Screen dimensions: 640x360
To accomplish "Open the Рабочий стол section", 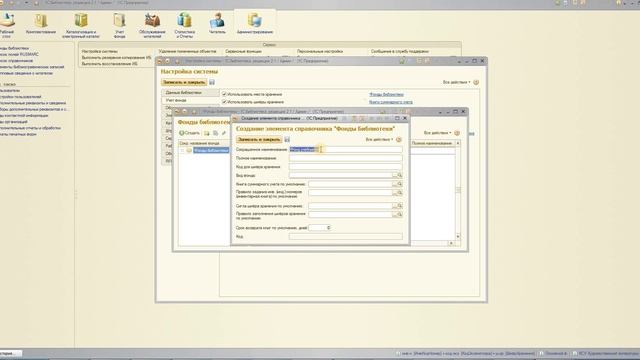I will point(7,24).
